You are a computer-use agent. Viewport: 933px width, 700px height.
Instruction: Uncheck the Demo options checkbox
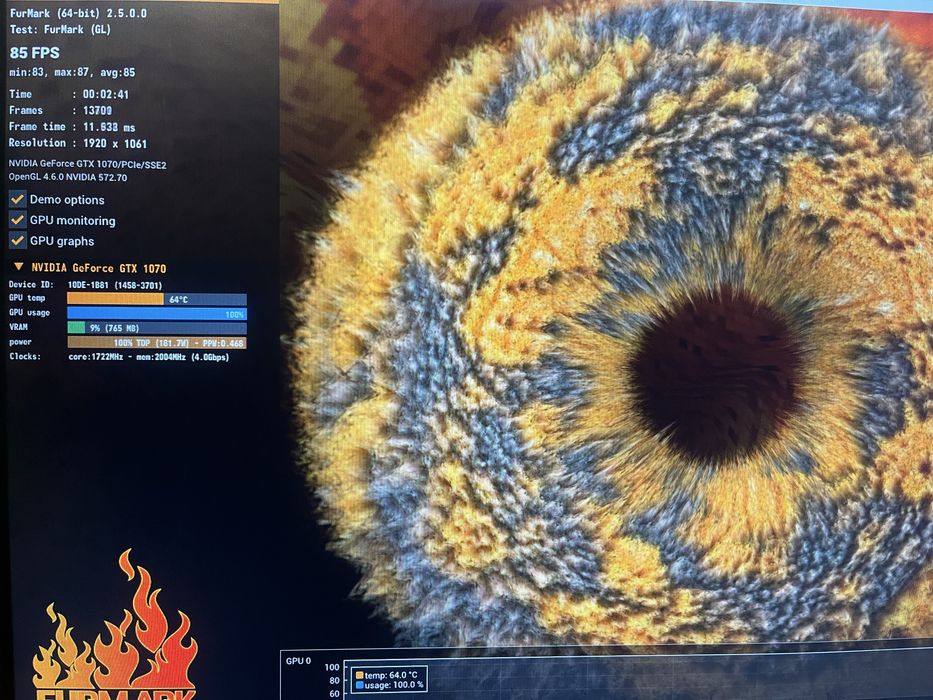tap(17, 199)
